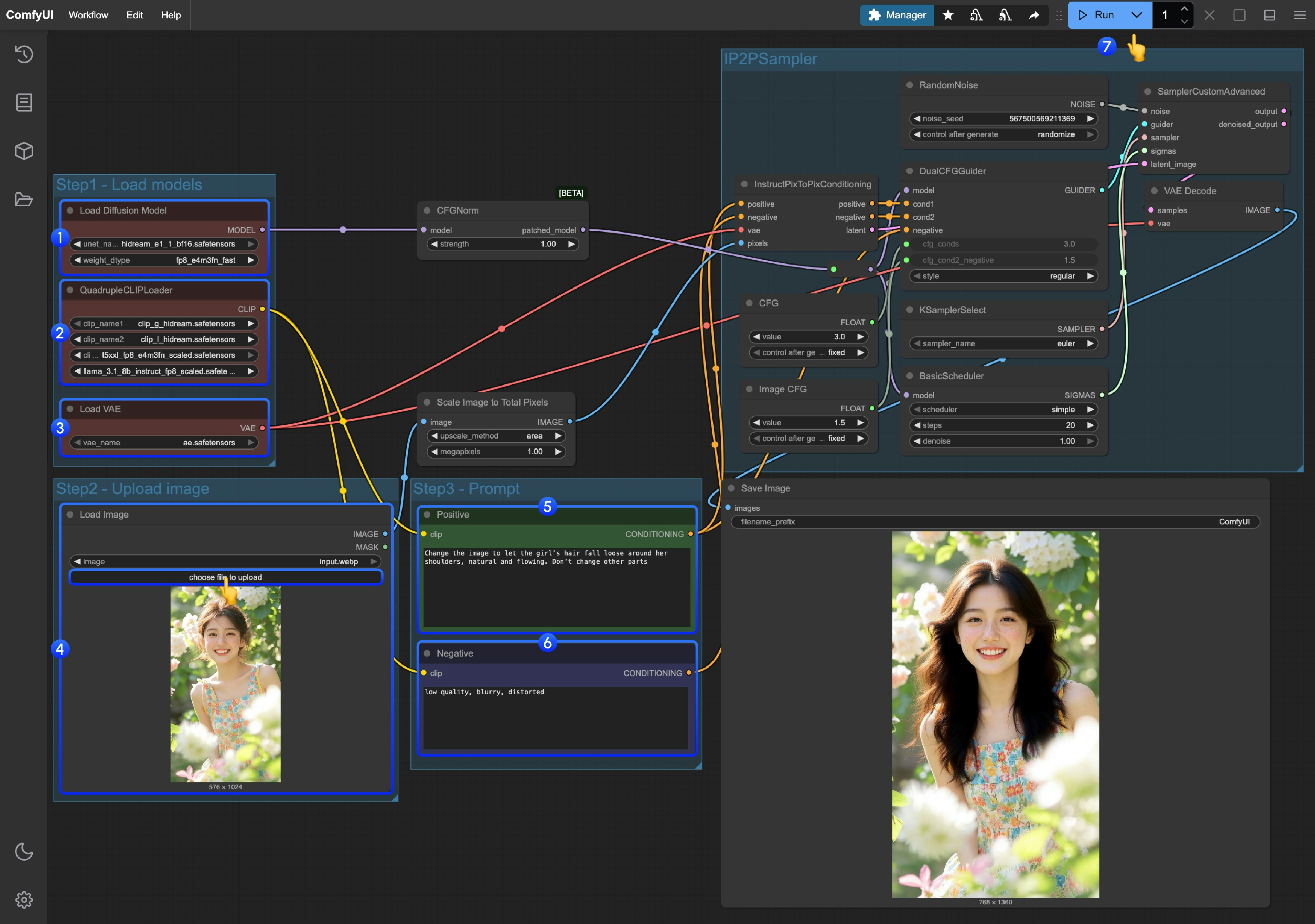Image resolution: width=1315 pixels, height=924 pixels.
Task: Open the workflows folder sidebar panel
Action: [x=24, y=200]
